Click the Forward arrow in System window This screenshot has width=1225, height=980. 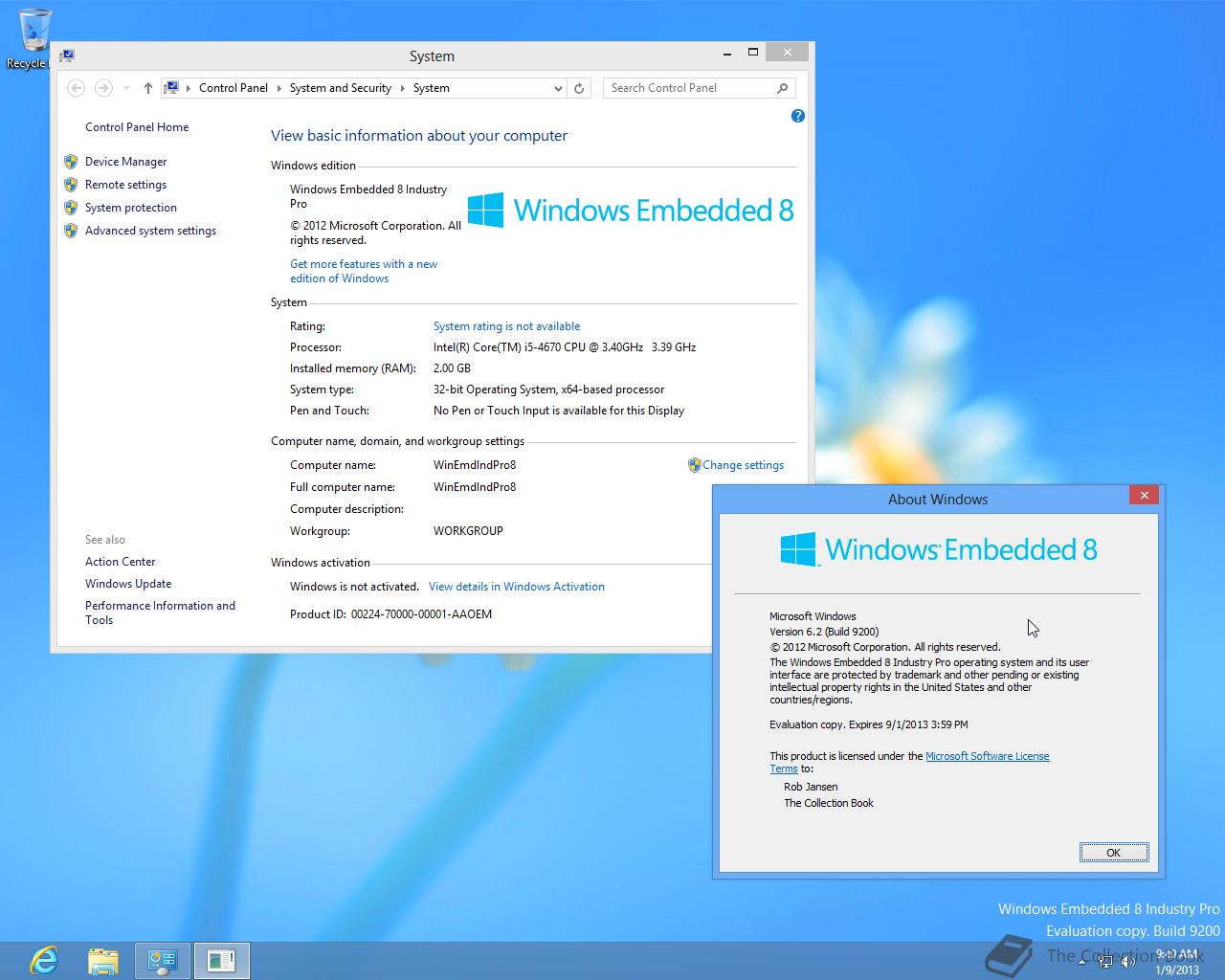pos(103,88)
